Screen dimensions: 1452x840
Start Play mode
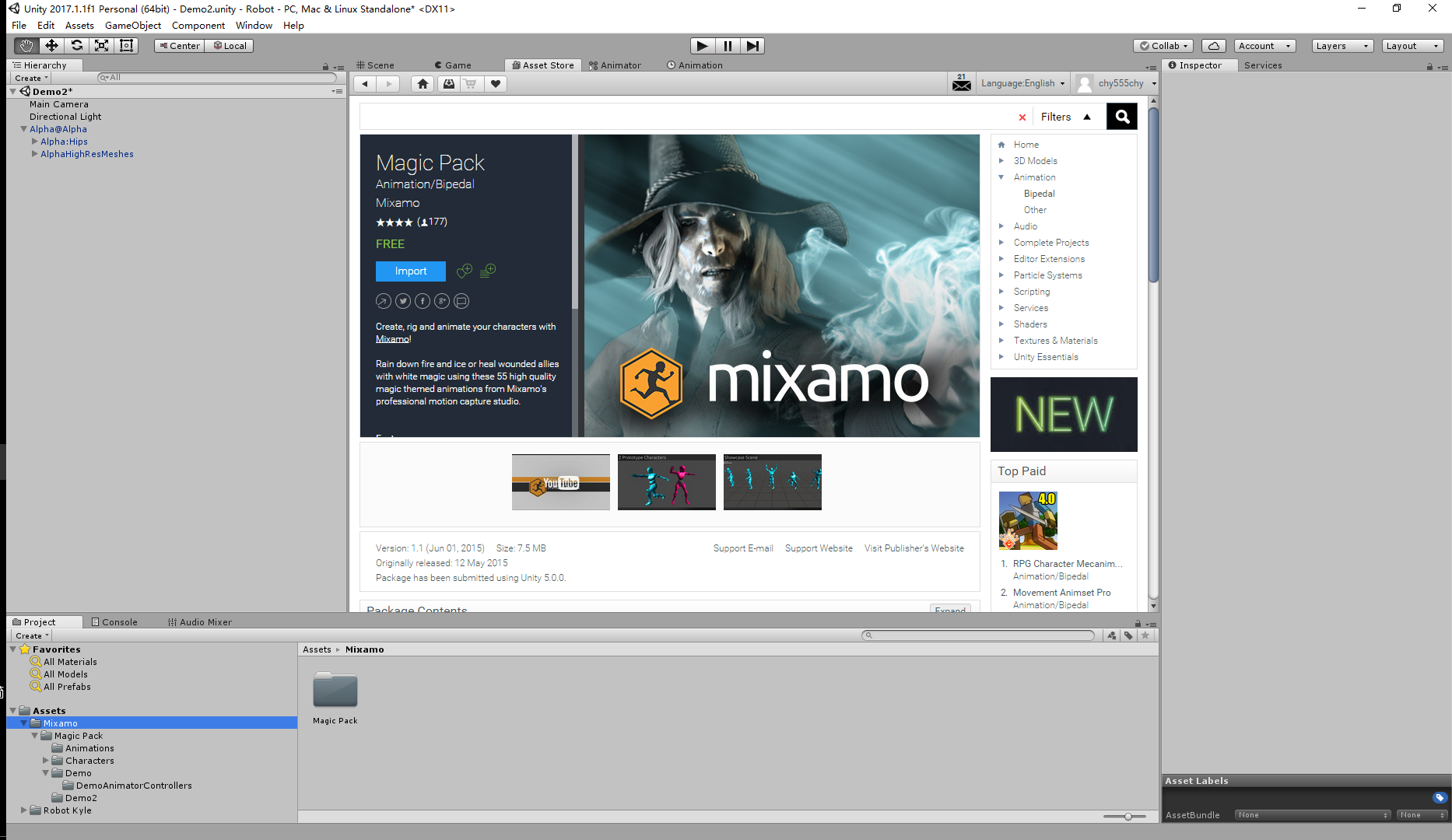tap(702, 46)
